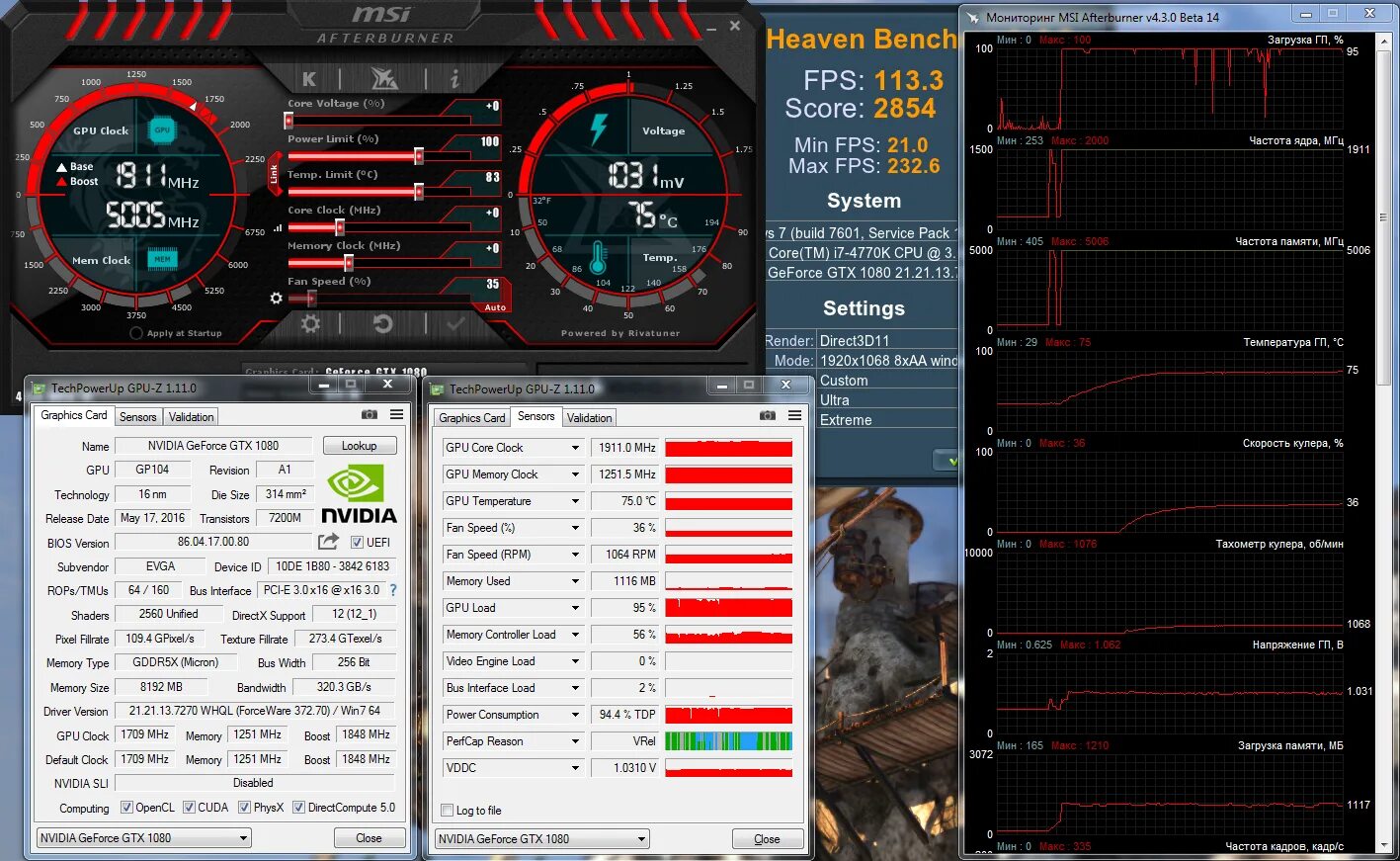The image size is (1400, 861).
Task: Take a screenshot in the GPU-Z Sensors window
Action: [x=768, y=416]
